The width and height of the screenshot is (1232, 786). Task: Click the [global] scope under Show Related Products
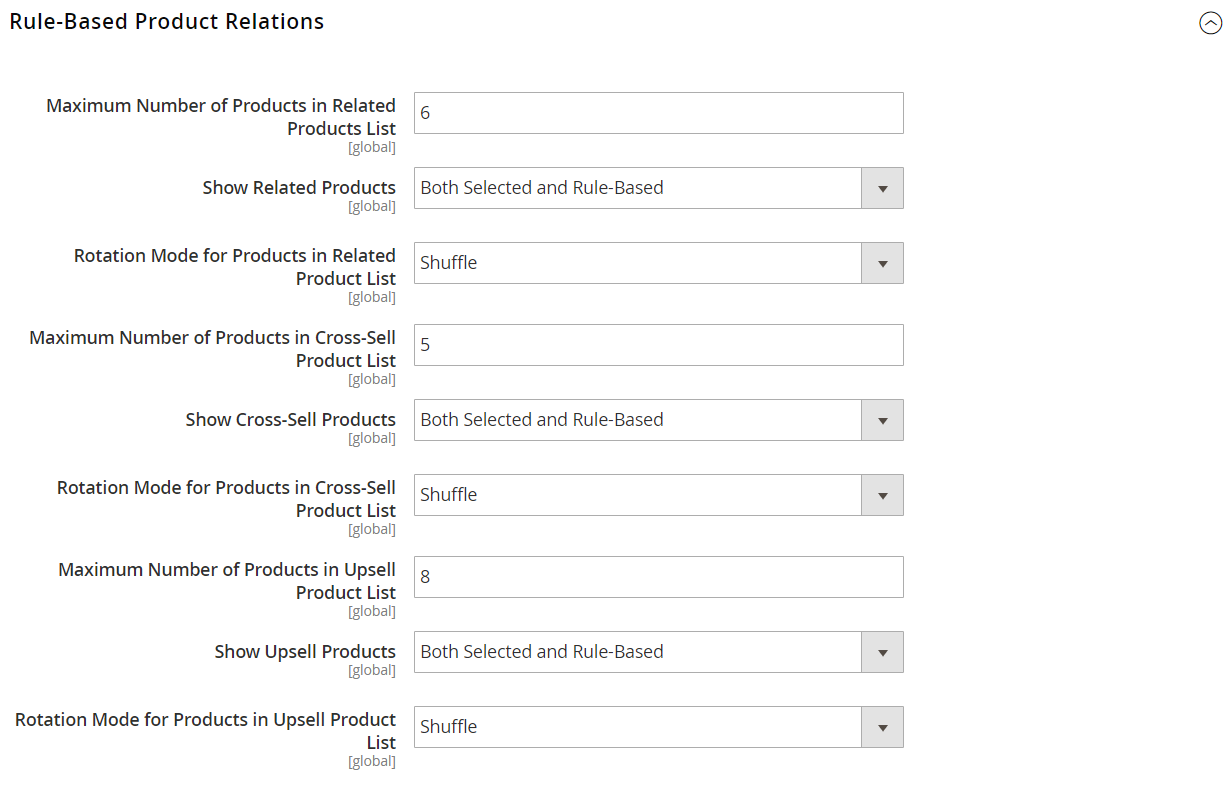tap(372, 207)
